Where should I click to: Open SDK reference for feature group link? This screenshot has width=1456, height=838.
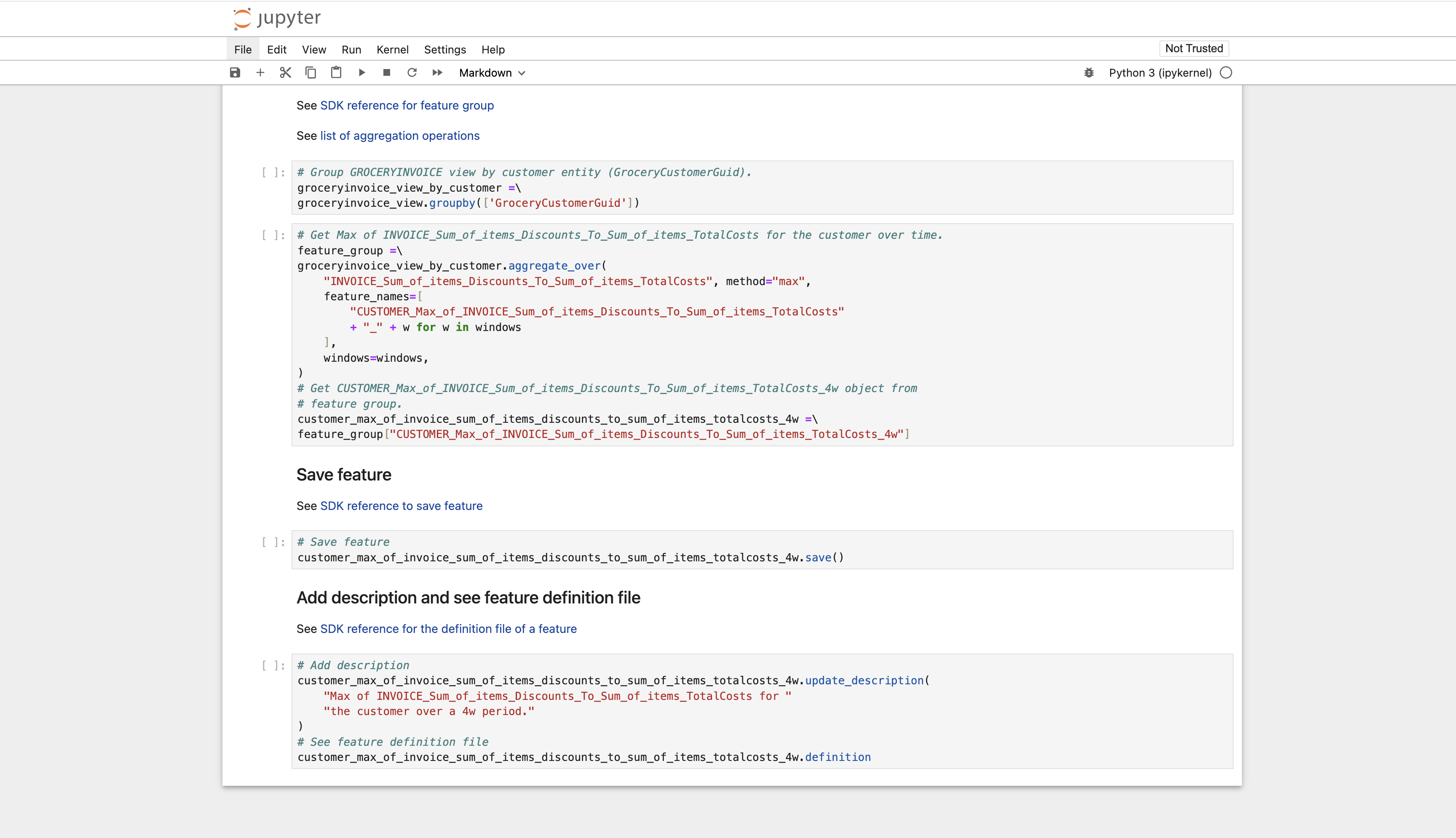(x=407, y=105)
